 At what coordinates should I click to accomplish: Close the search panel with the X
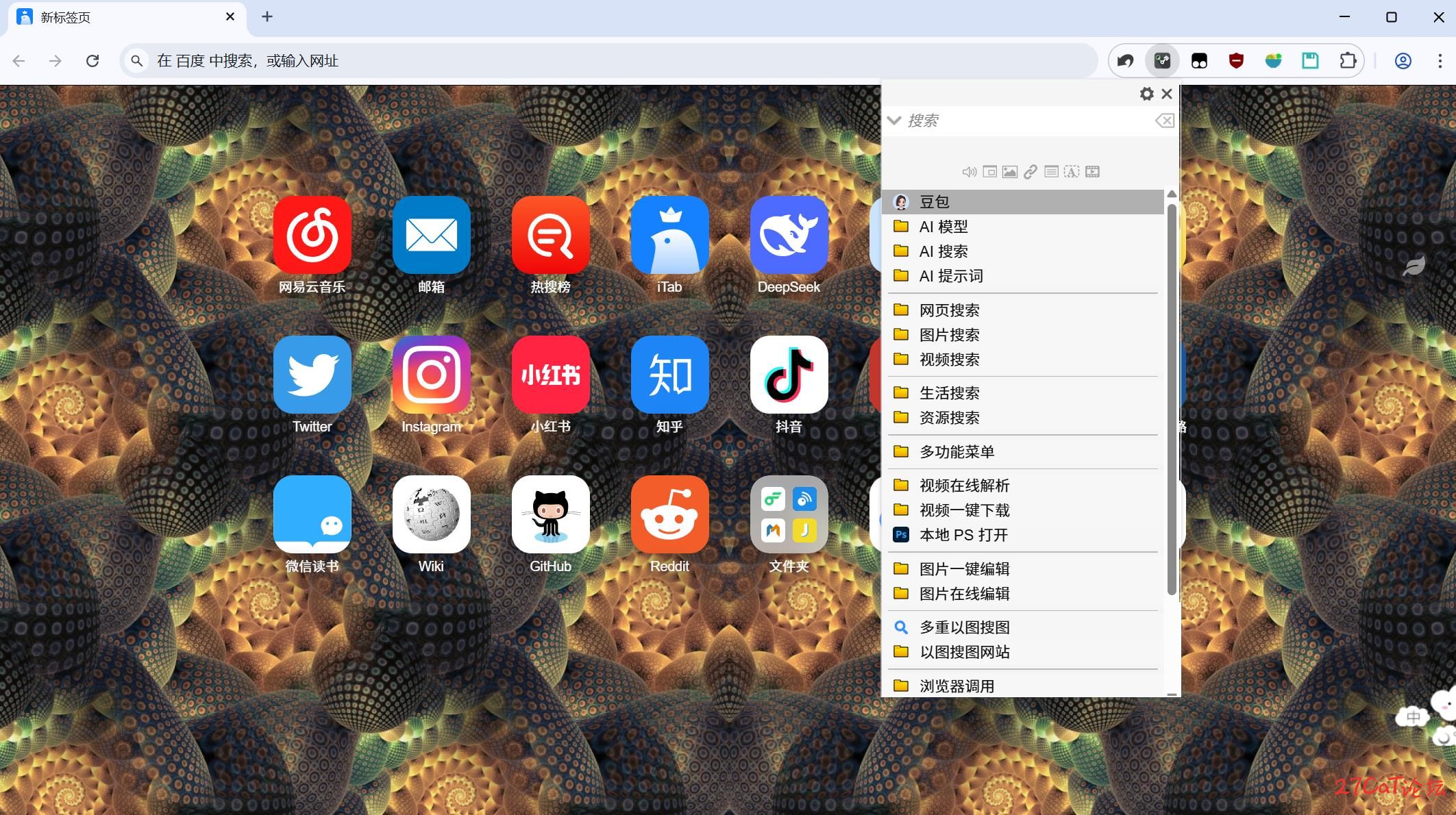[1167, 94]
